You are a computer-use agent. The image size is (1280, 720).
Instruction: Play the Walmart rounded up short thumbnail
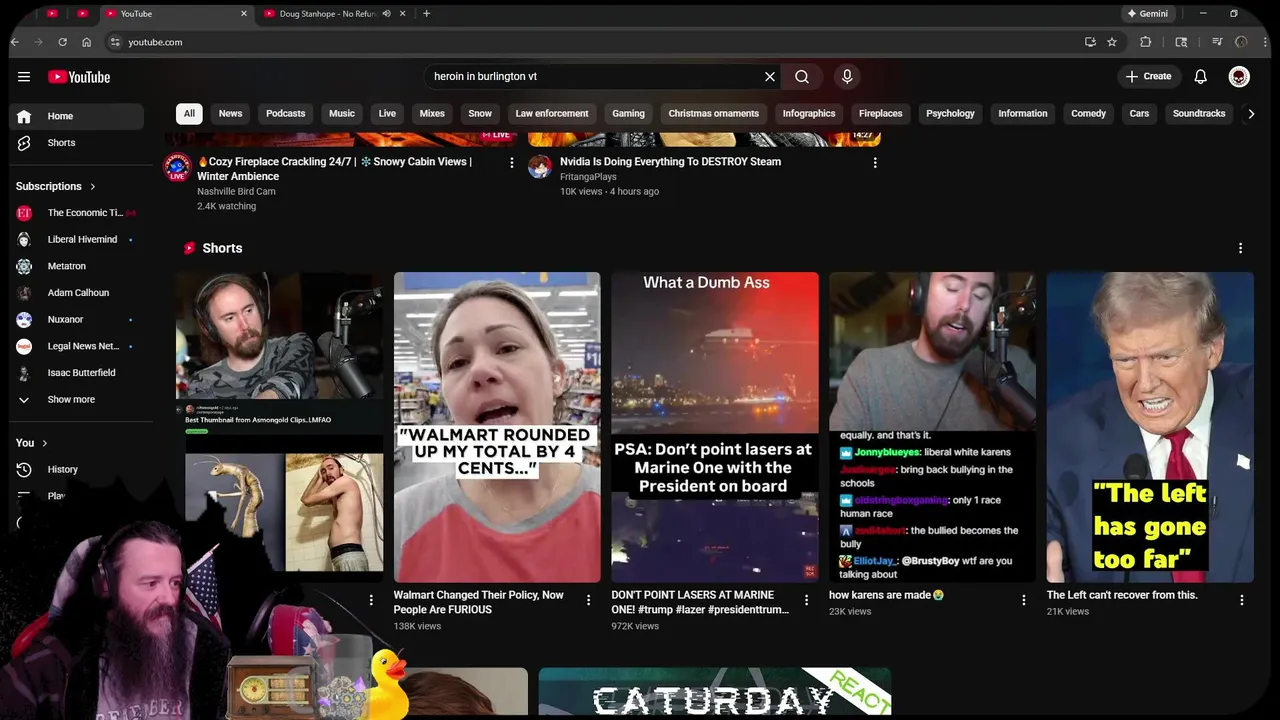pyautogui.click(x=497, y=427)
